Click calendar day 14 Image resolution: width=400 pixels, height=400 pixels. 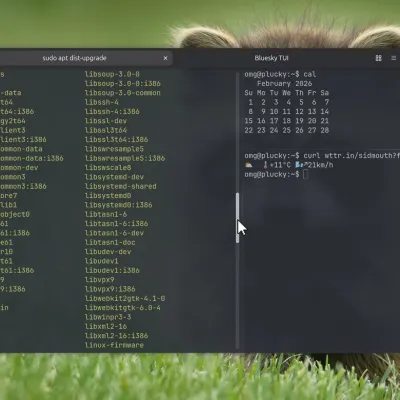[324, 112]
